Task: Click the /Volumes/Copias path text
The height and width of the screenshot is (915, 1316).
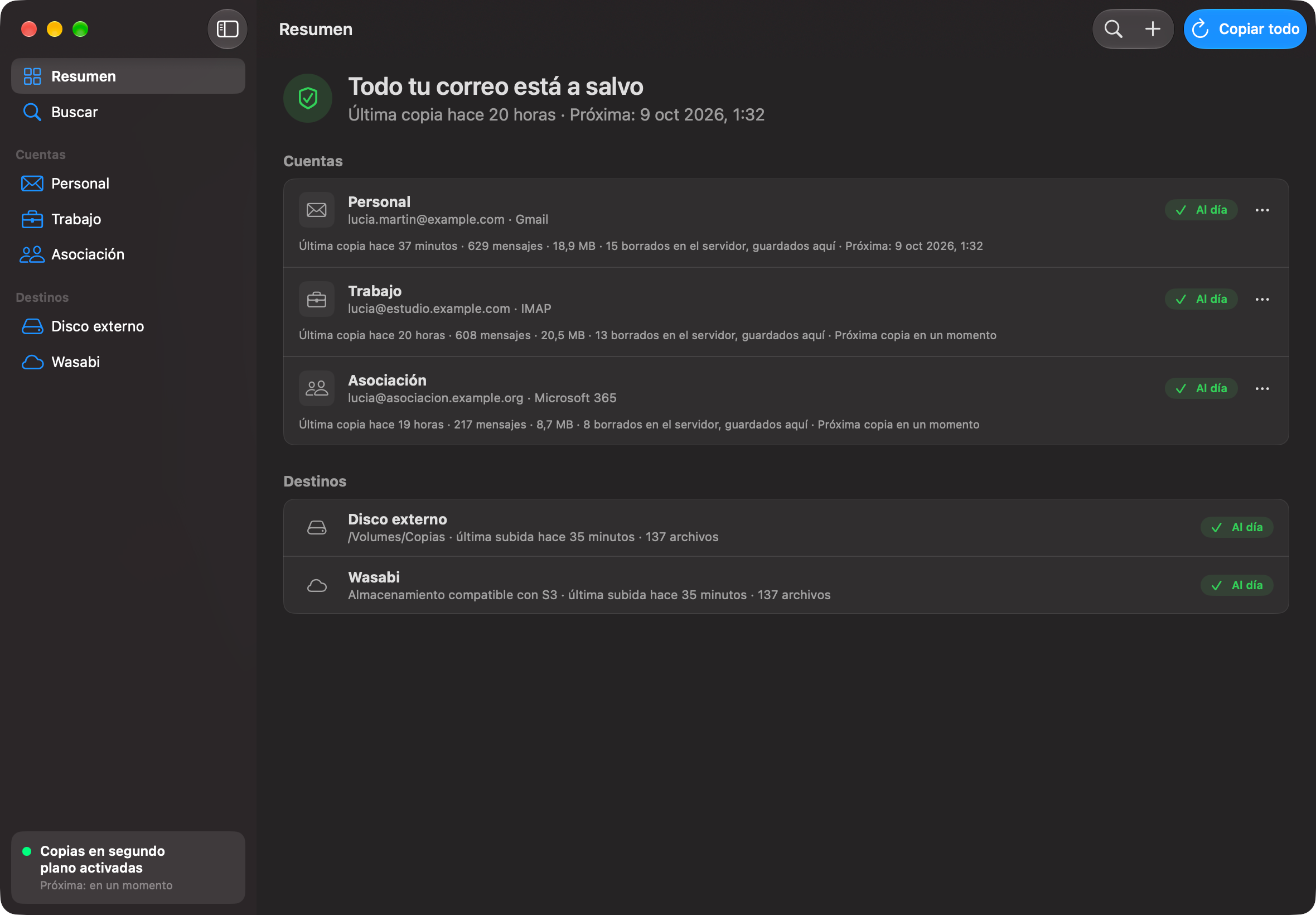Action: click(x=396, y=537)
